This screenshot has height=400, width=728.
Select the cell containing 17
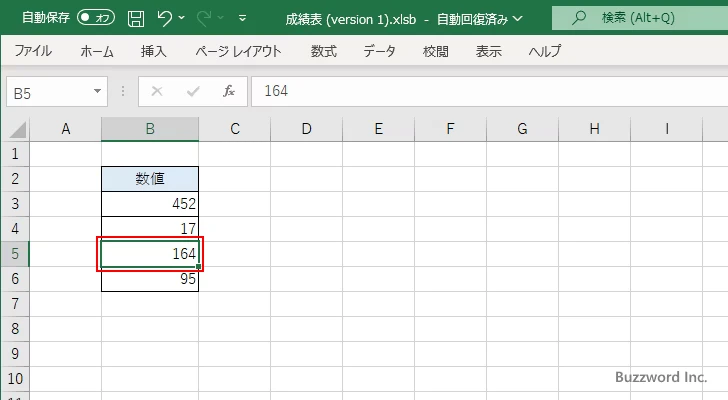point(150,229)
